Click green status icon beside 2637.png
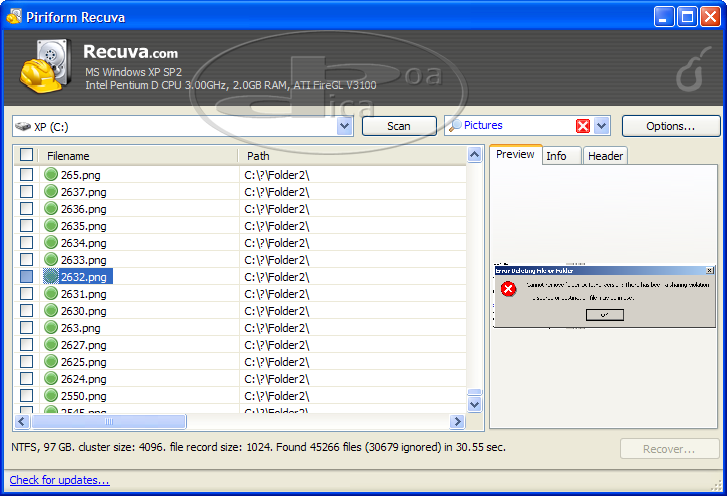Image resolution: width=727 pixels, height=496 pixels. pyautogui.click(x=51, y=192)
